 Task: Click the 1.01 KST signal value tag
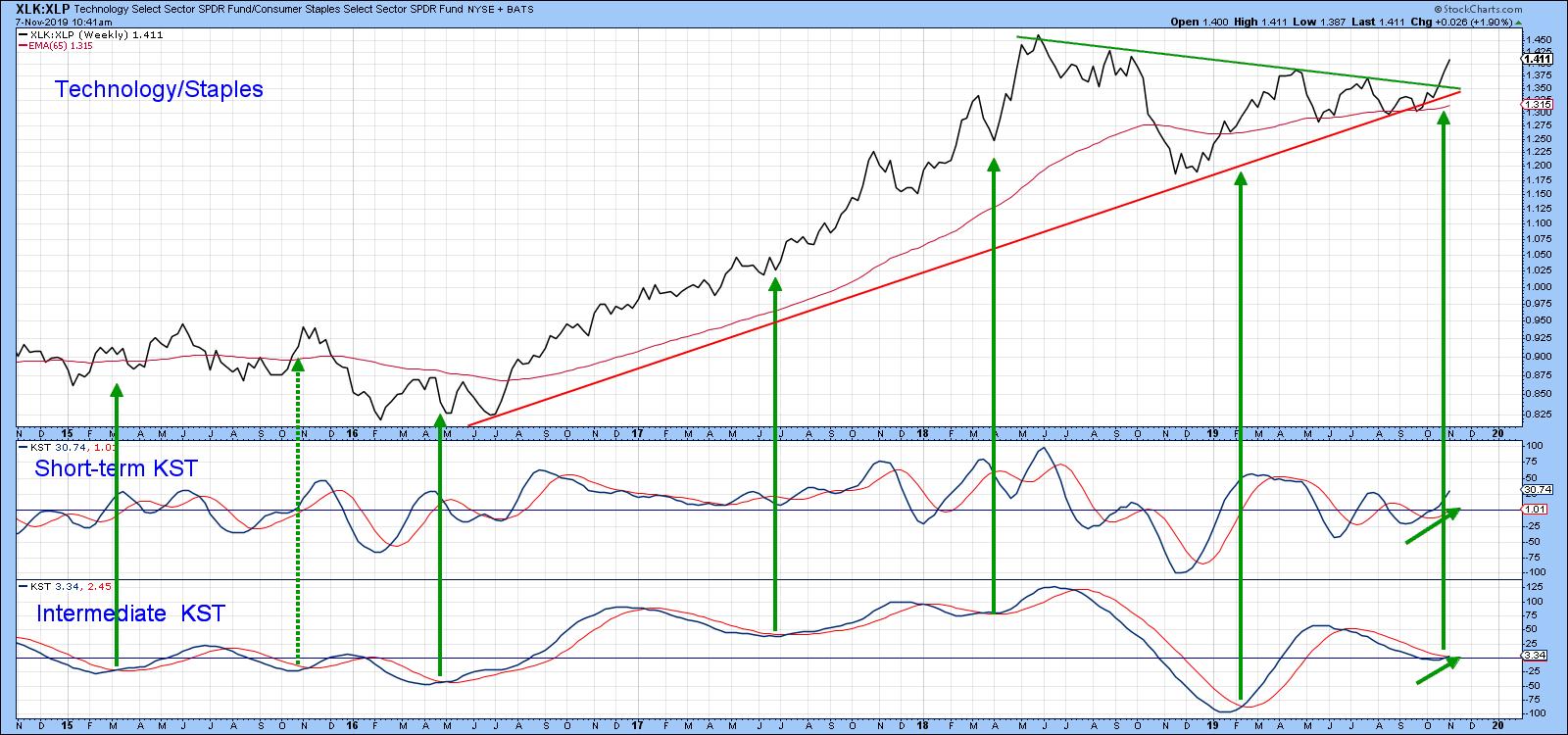tap(1533, 510)
